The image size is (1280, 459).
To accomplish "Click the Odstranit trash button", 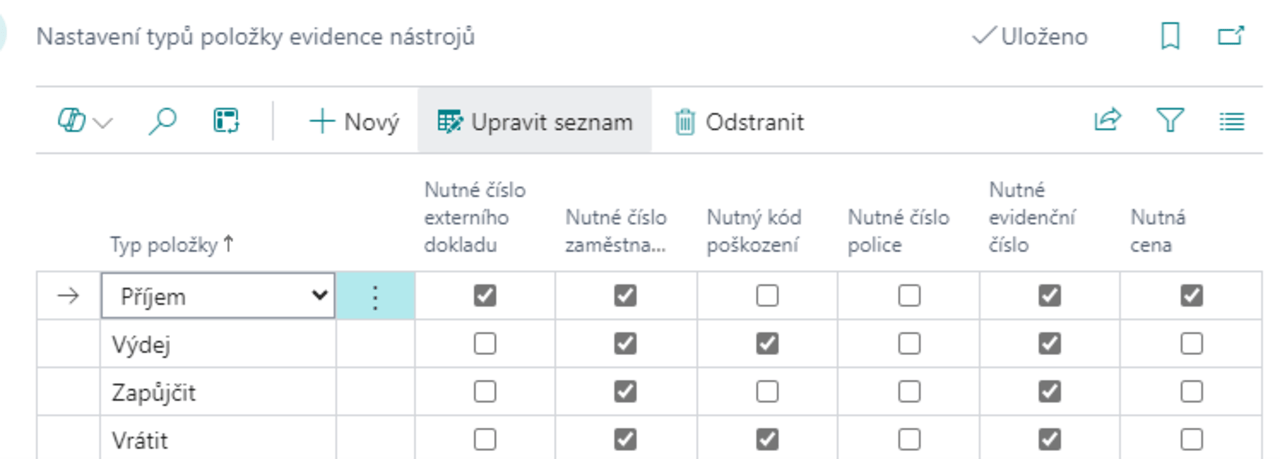I will 740,122.
